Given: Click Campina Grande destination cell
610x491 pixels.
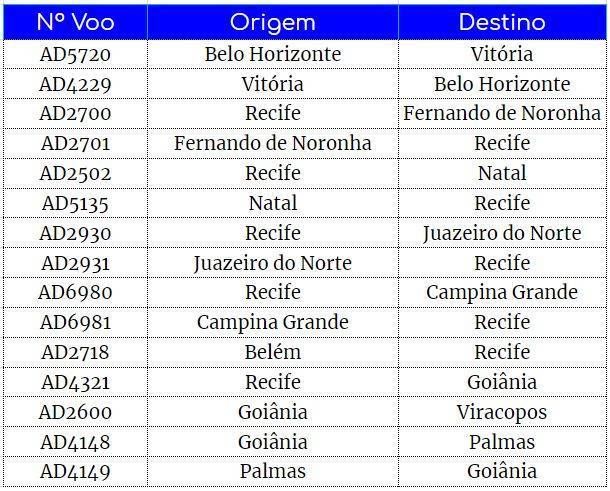Looking at the screenshot, I should point(502,293).
